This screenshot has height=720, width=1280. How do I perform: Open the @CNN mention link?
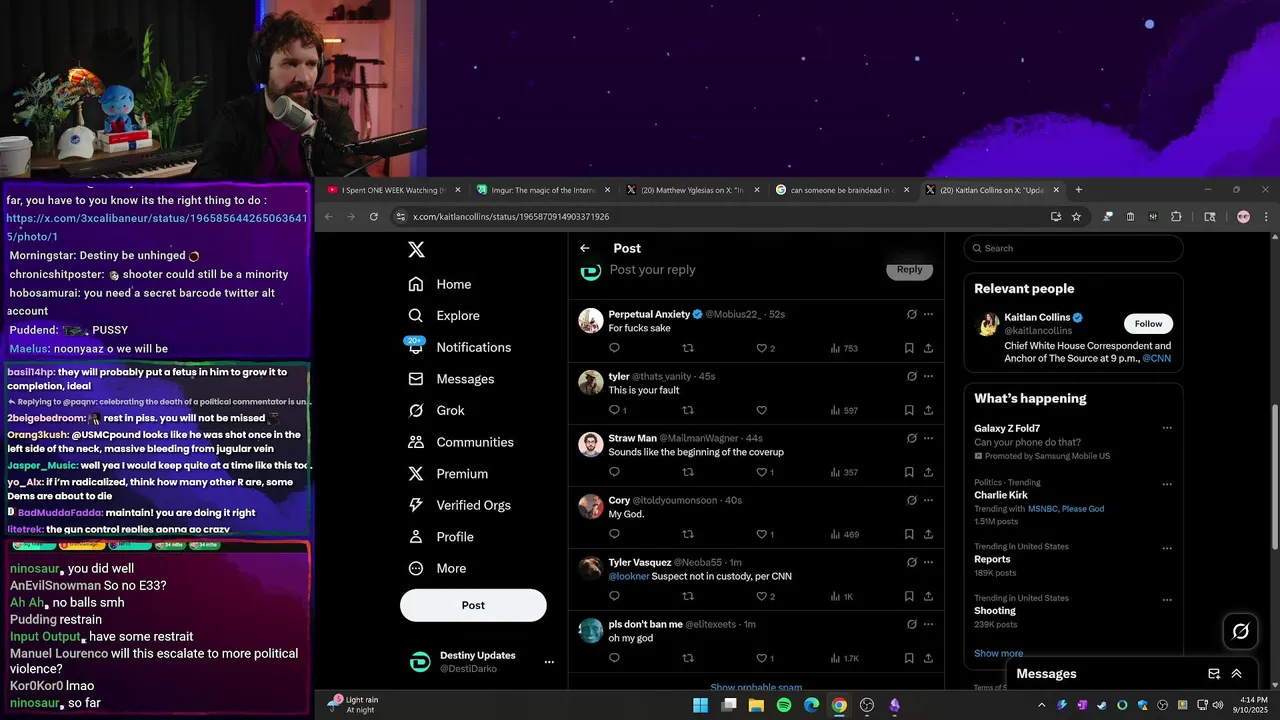(1156, 358)
